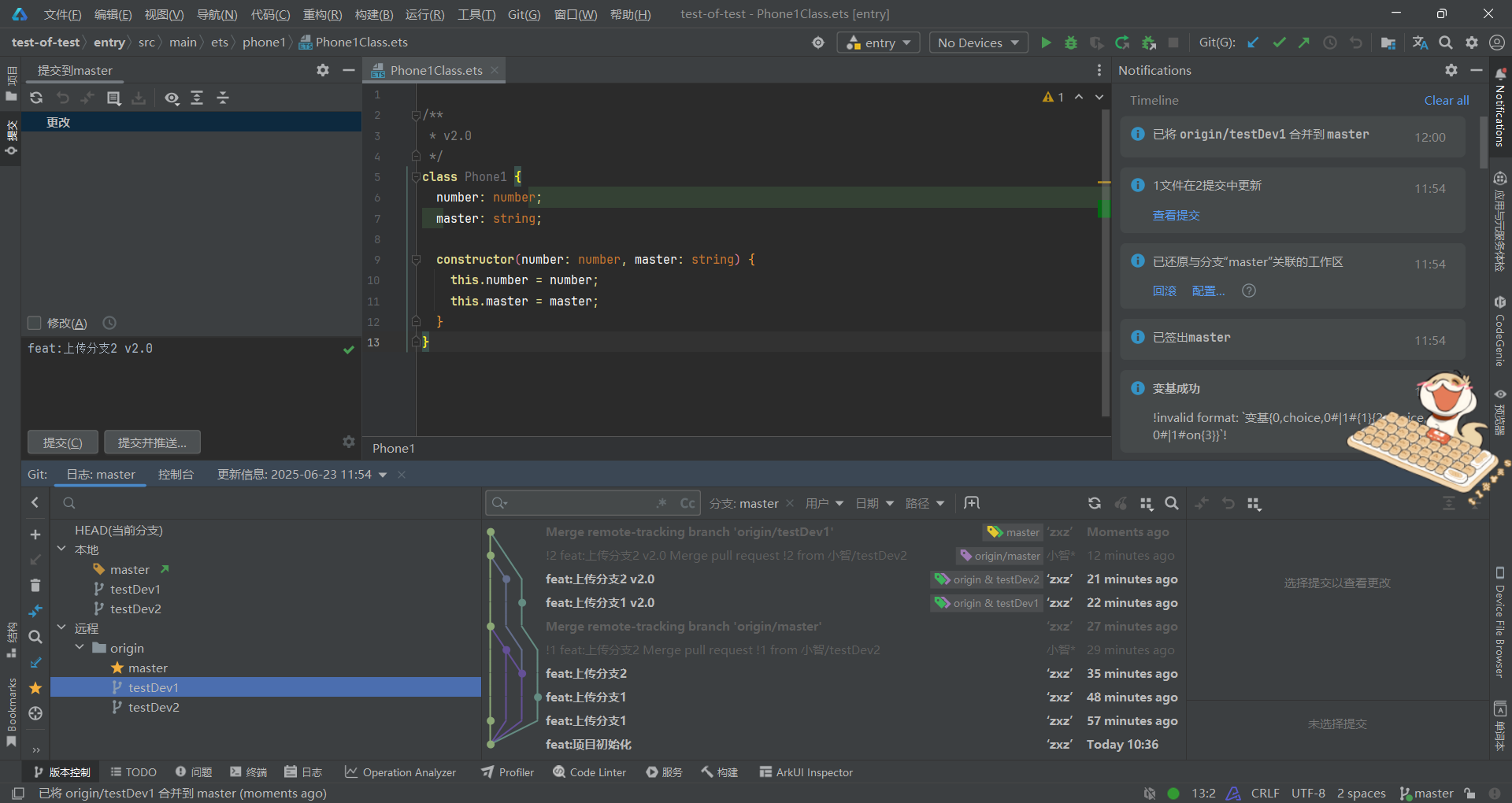Select the Phone1Class.ets editor tab
This screenshot has height=803, width=1512.
click(x=435, y=70)
